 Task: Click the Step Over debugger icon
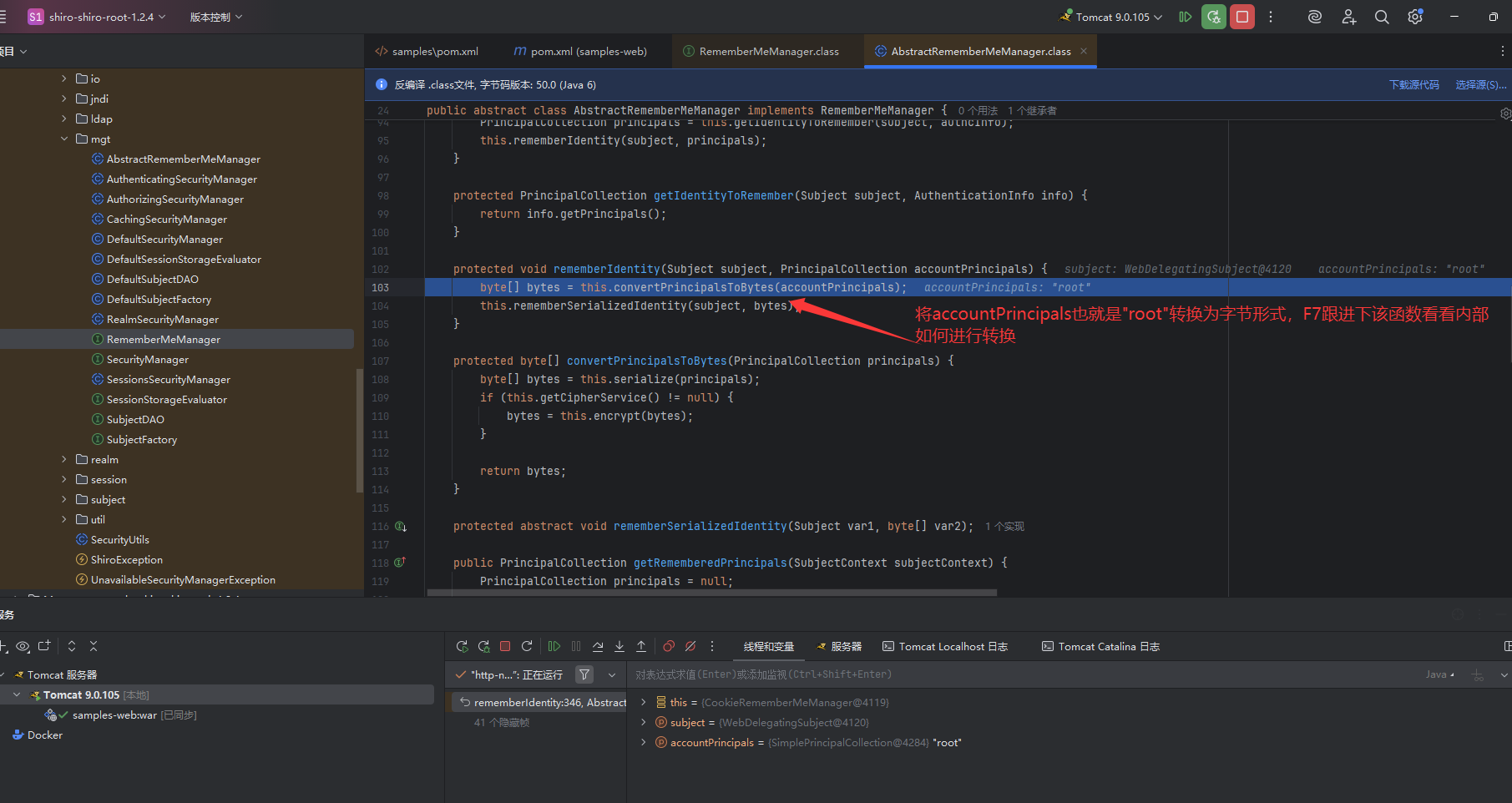click(x=598, y=646)
